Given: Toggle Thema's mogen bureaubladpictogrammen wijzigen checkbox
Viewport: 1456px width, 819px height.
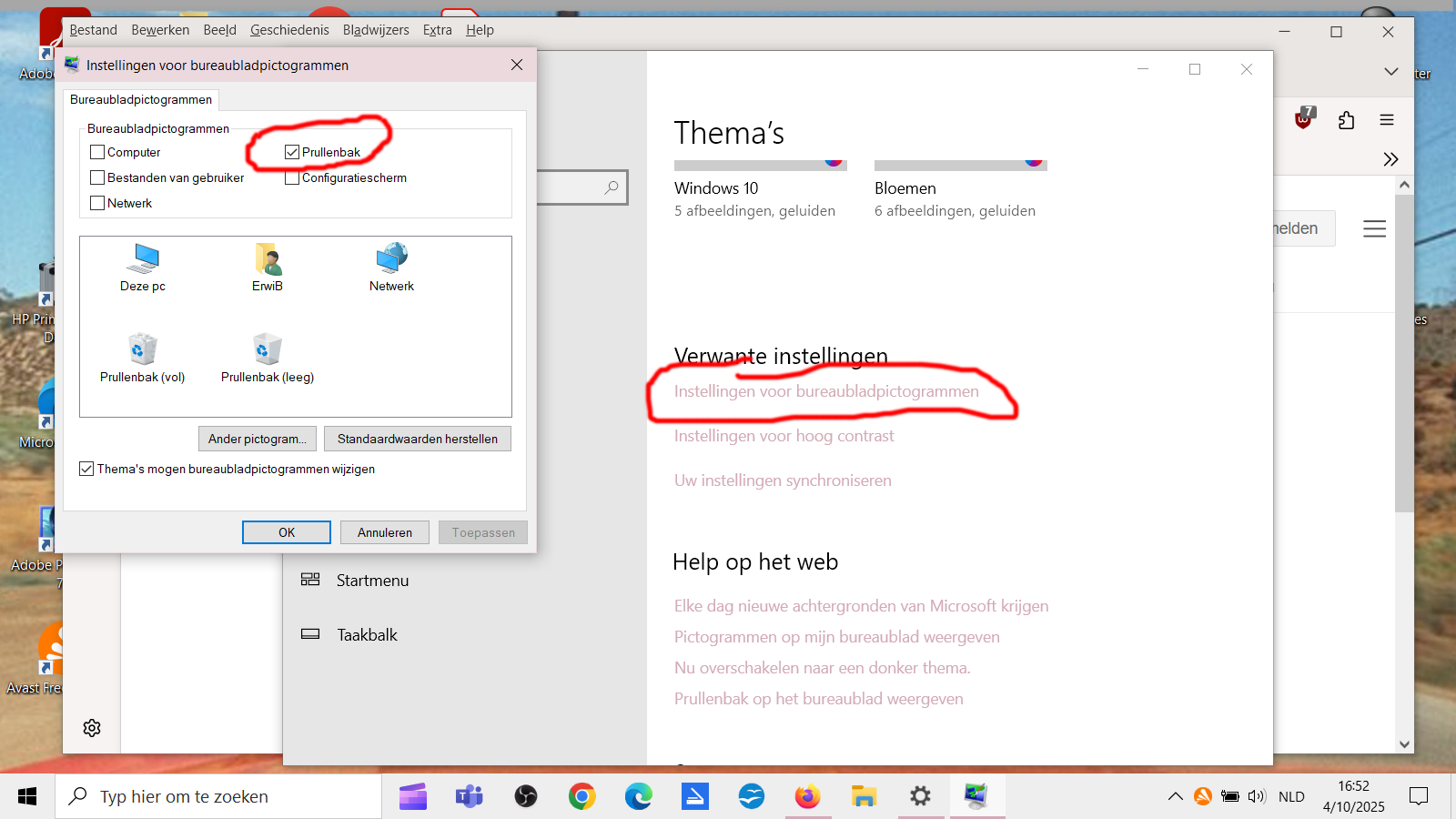Looking at the screenshot, I should [x=86, y=469].
